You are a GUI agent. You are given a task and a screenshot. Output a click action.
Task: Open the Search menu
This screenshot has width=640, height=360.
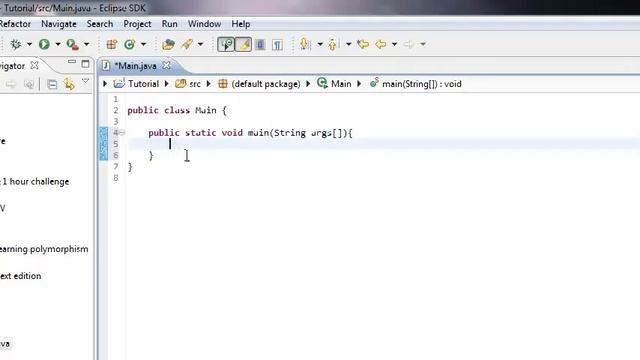[100, 24]
